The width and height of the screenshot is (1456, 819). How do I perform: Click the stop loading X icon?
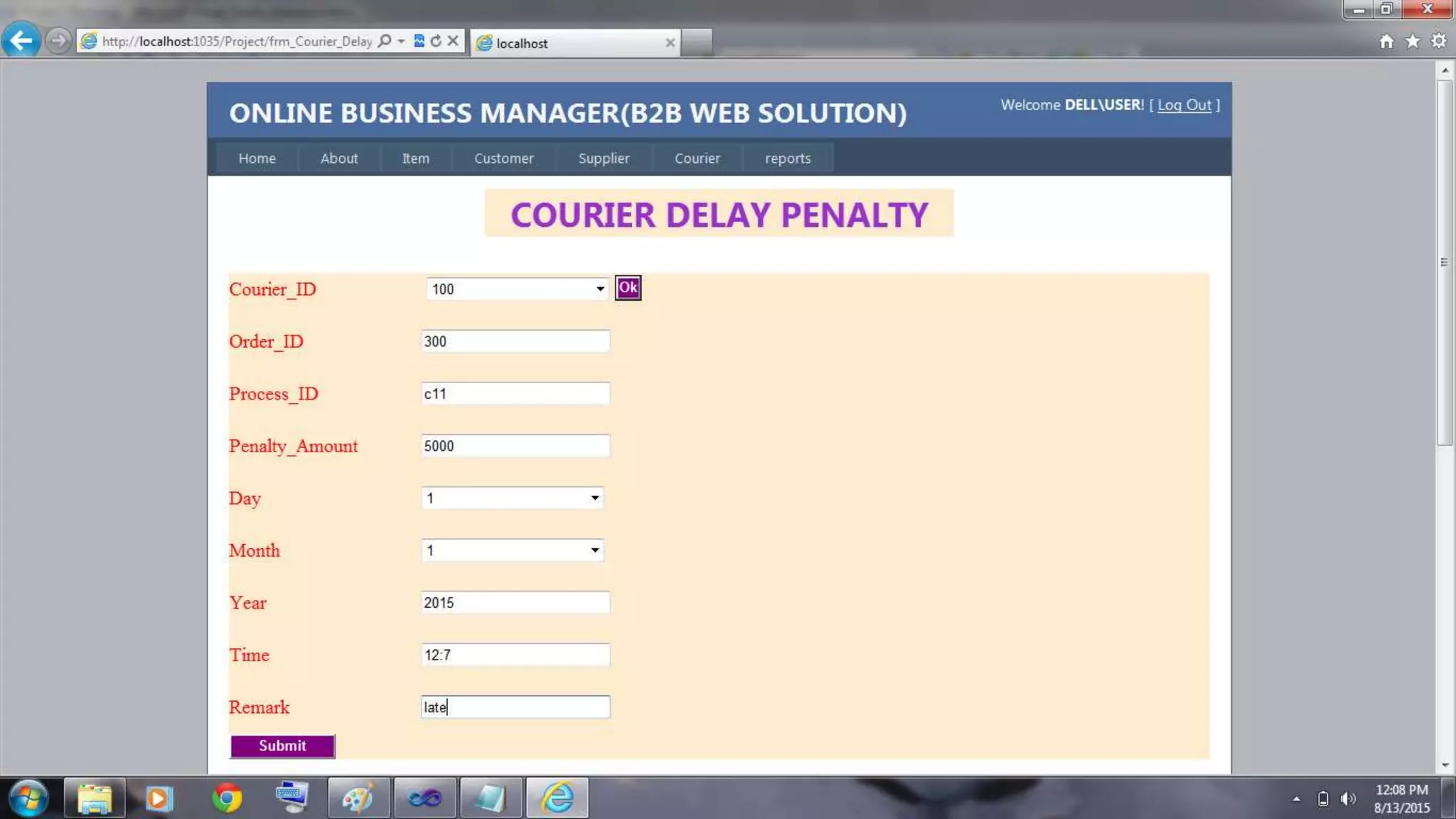[x=453, y=41]
